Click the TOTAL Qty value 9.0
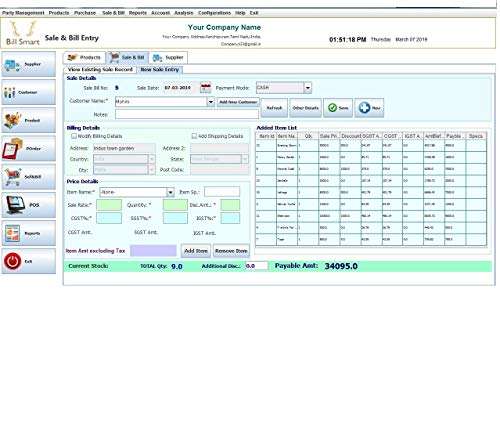 click(177, 266)
